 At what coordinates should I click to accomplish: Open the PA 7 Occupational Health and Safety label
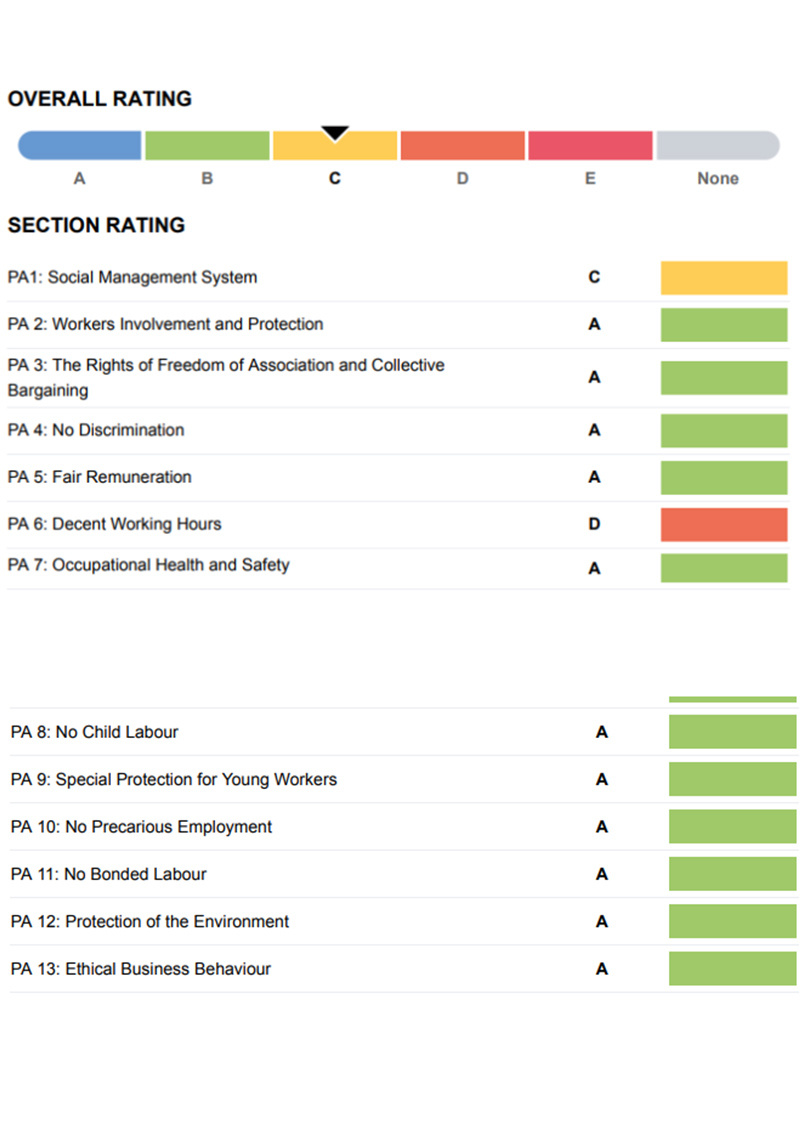click(149, 565)
